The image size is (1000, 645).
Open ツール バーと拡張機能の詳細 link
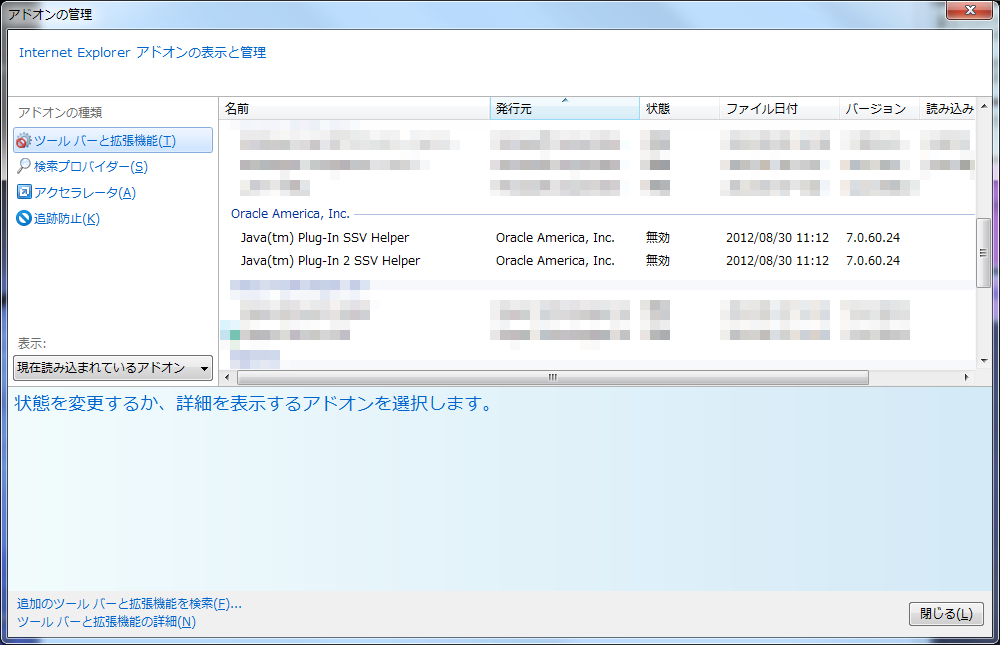point(106,622)
